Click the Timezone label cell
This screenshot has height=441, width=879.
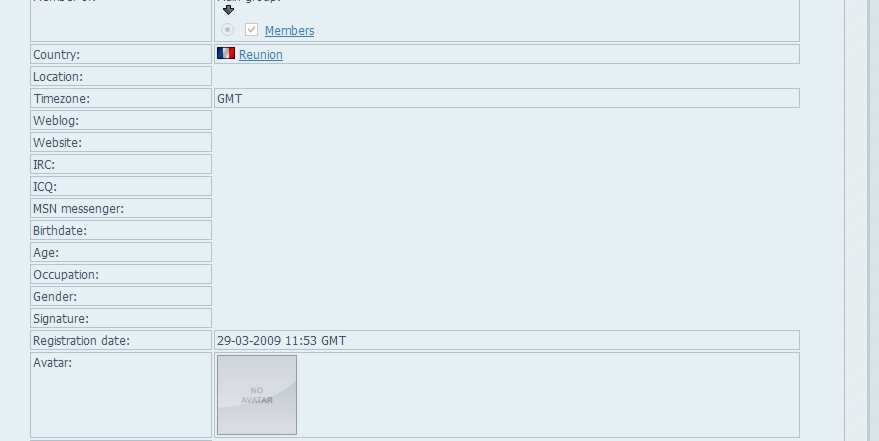pyautogui.click(x=121, y=98)
